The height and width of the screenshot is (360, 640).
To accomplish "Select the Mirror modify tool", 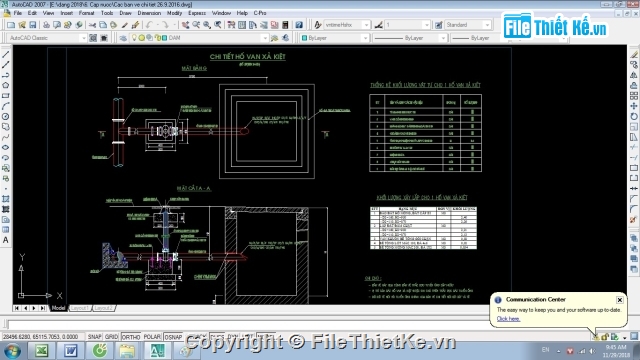I will [x=634, y=75].
